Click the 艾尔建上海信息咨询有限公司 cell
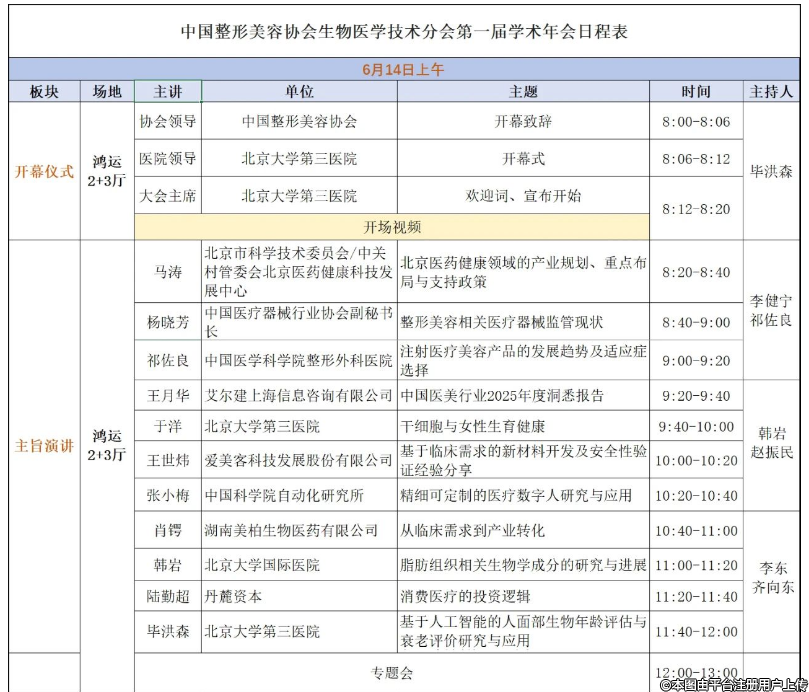 click(x=298, y=396)
